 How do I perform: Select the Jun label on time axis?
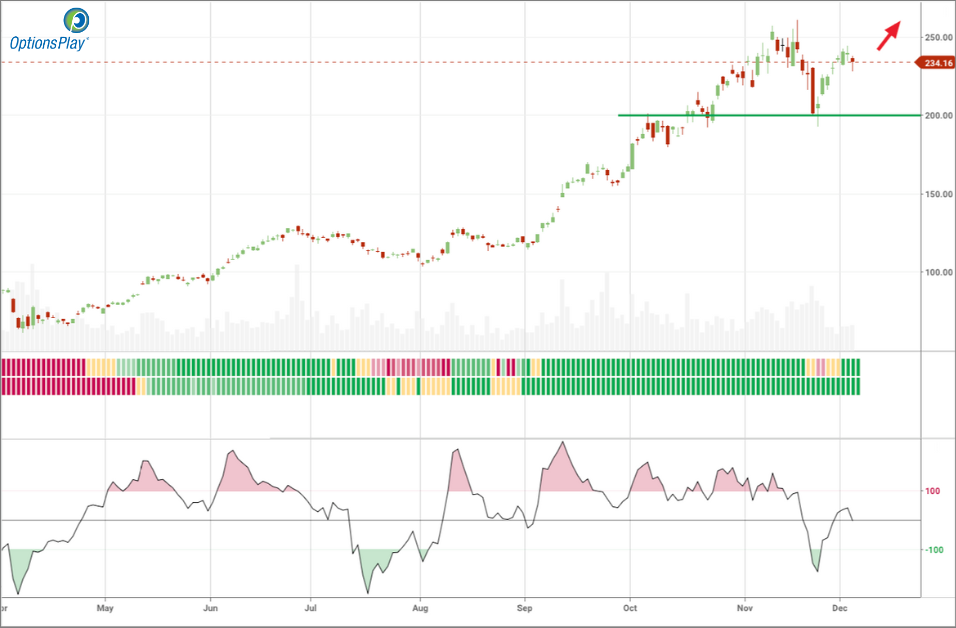point(210,606)
